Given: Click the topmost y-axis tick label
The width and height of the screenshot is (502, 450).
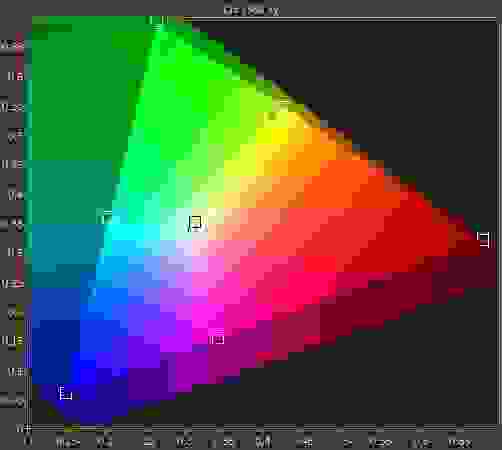Looking at the screenshot, I should point(12,44).
